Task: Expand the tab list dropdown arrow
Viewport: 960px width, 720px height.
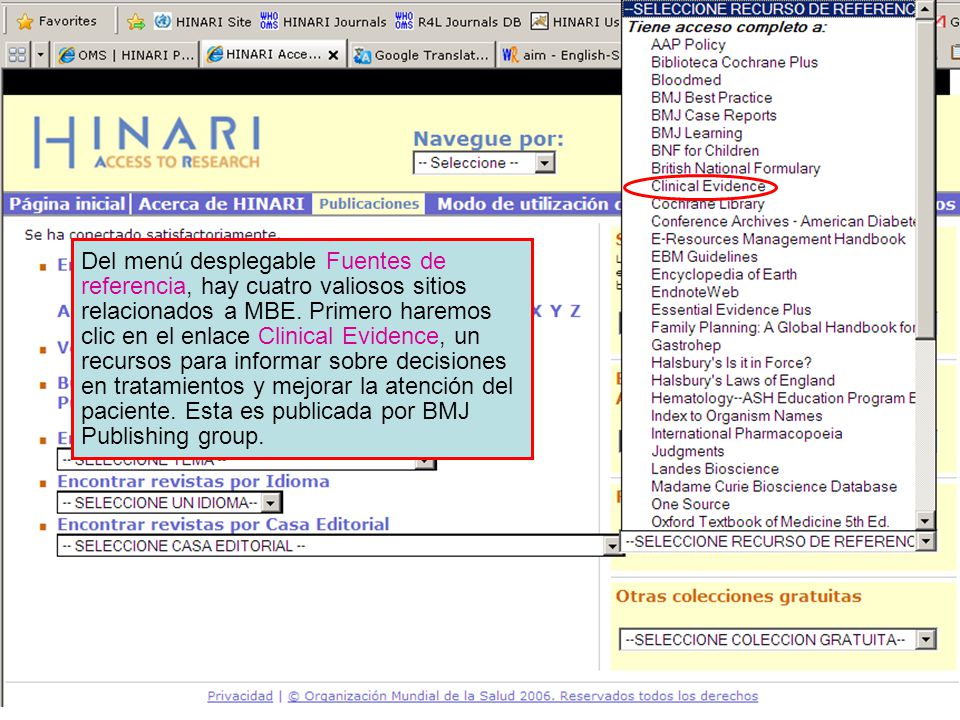Action: pos(40,55)
